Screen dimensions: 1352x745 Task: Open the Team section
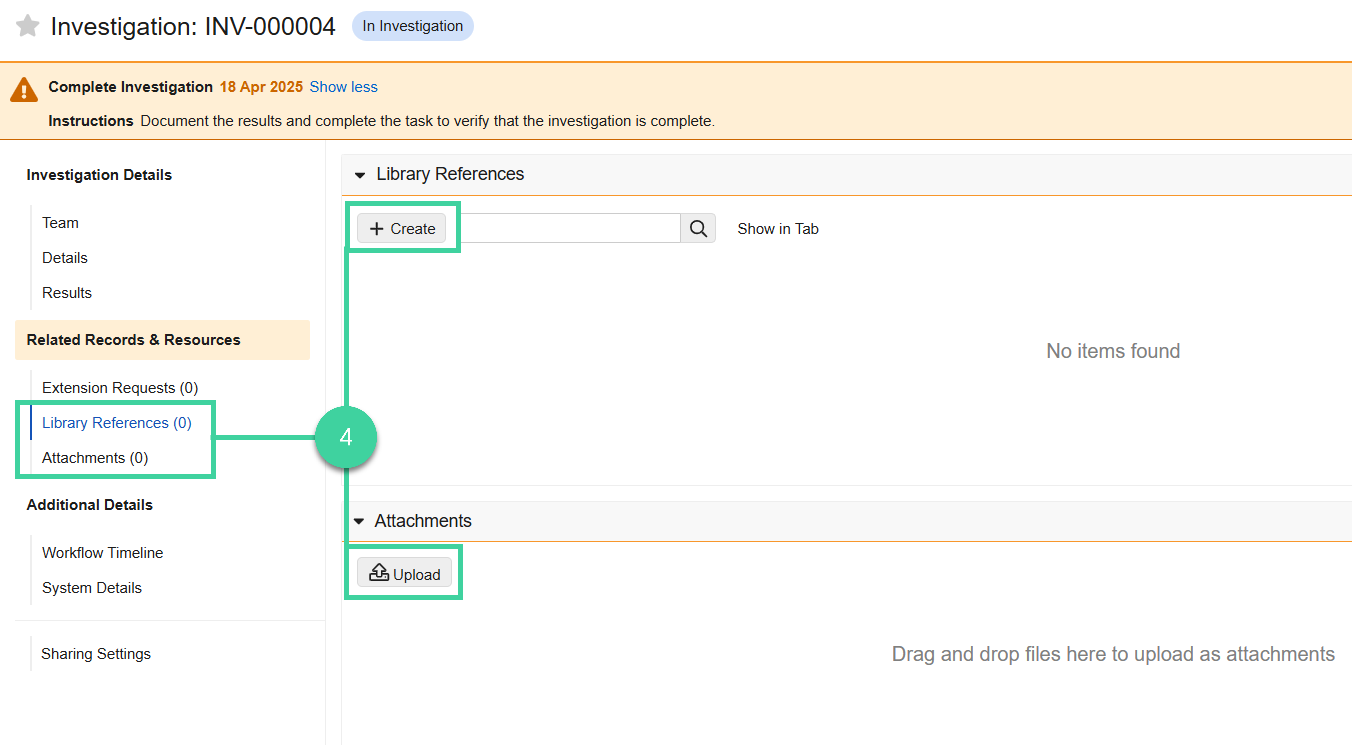coord(60,223)
